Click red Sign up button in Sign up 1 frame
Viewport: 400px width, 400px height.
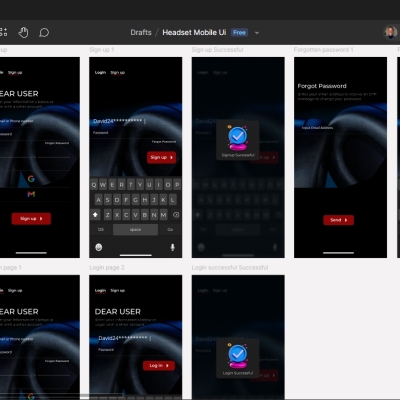pos(161,157)
